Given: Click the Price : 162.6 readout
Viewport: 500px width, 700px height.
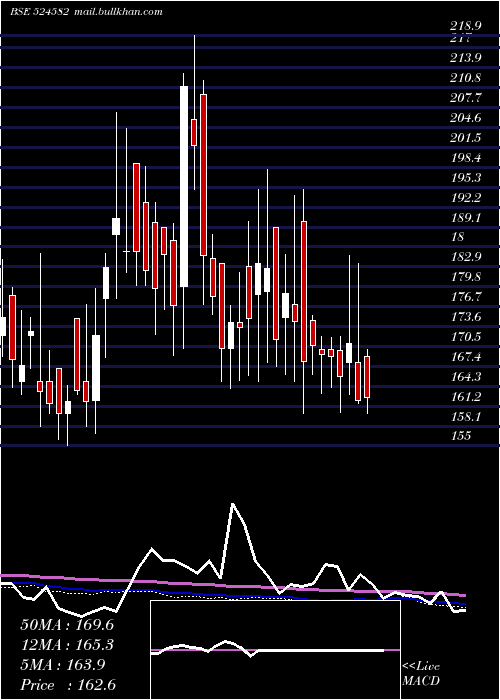Looking at the screenshot, I should 68,685.
